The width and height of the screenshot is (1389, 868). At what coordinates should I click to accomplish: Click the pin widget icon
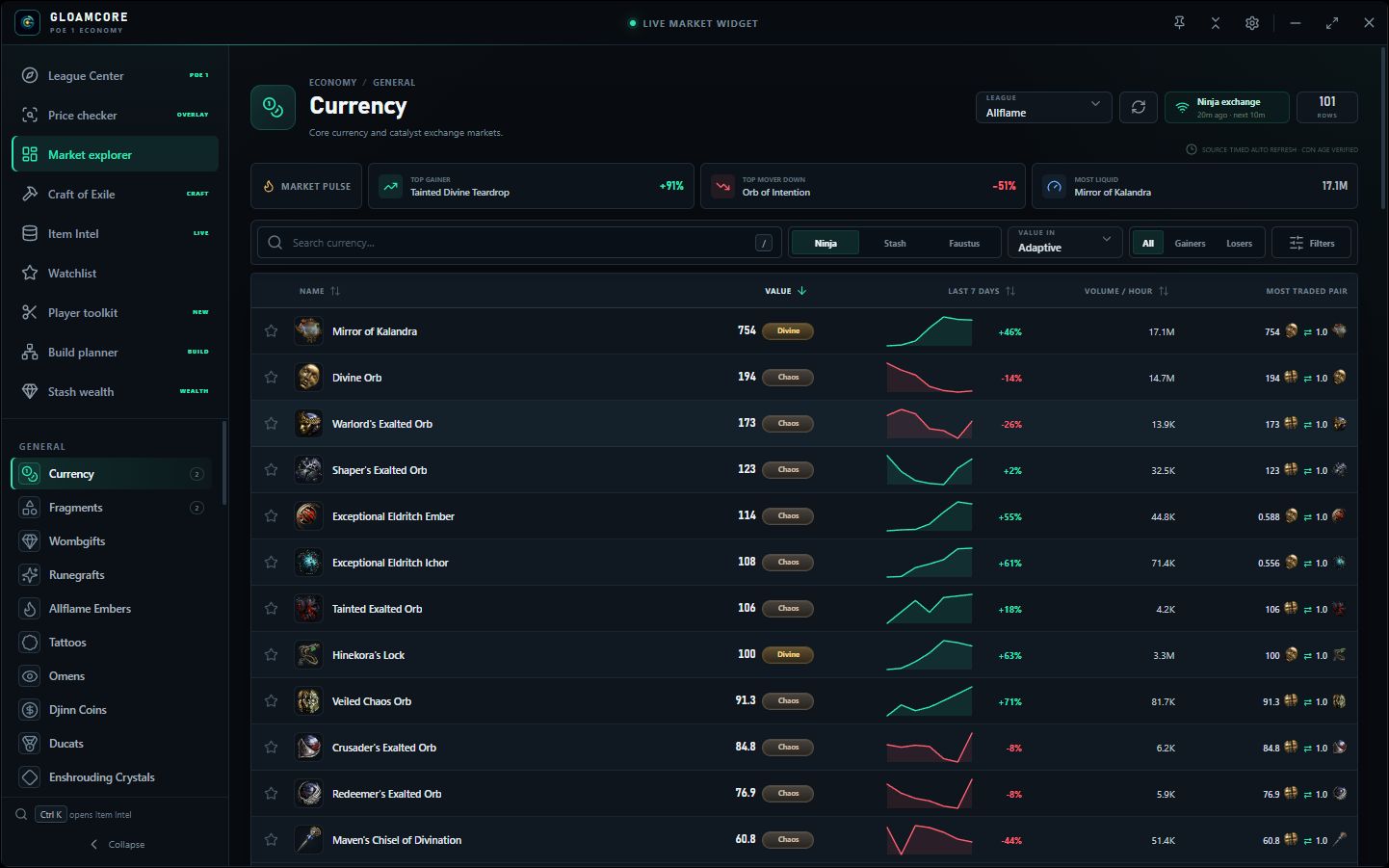tap(1179, 23)
